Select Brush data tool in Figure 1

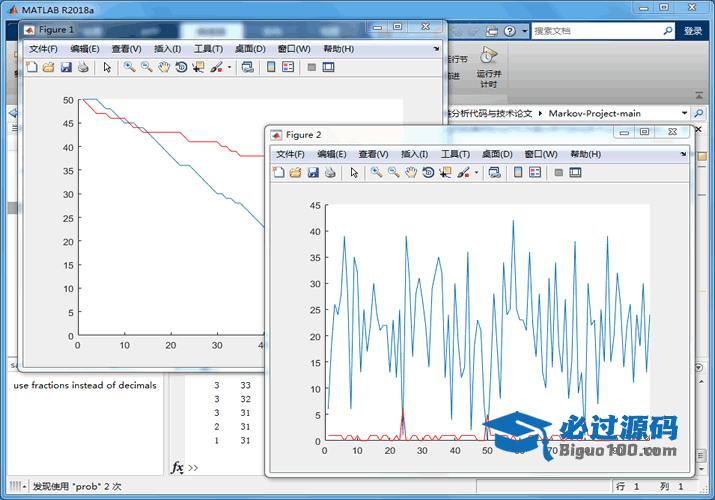tap(217, 67)
